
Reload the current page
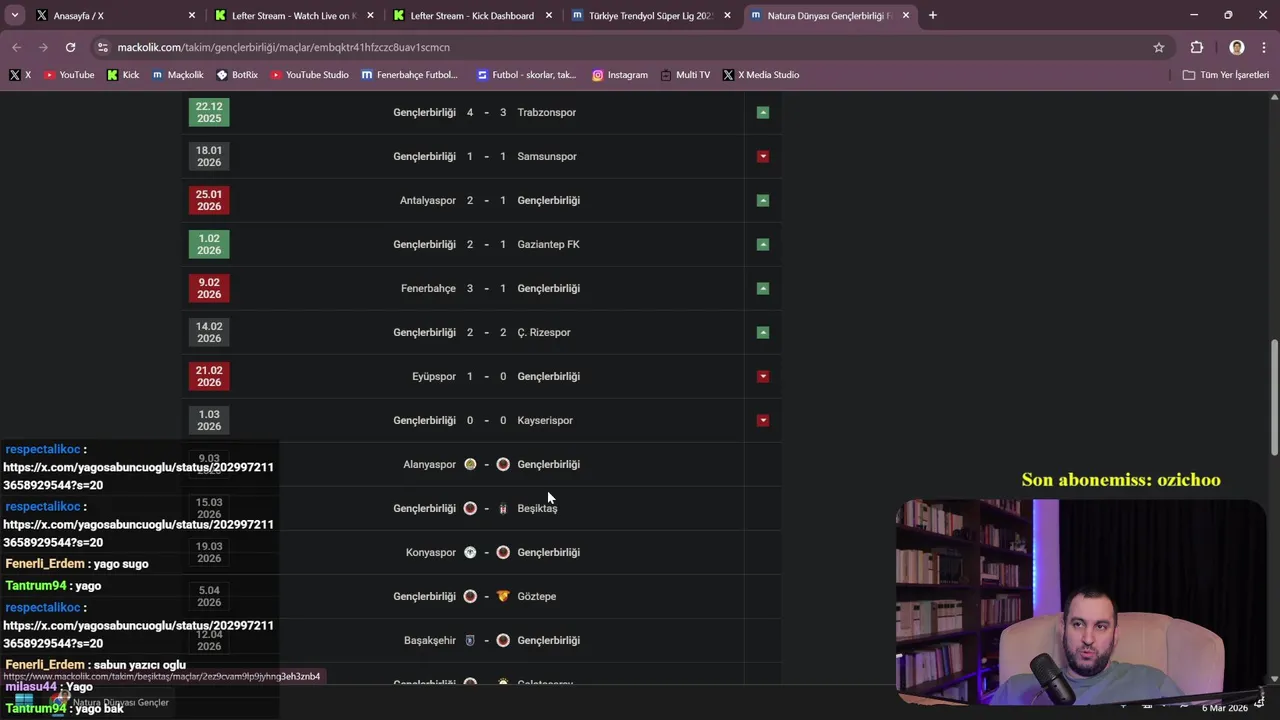[x=70, y=47]
